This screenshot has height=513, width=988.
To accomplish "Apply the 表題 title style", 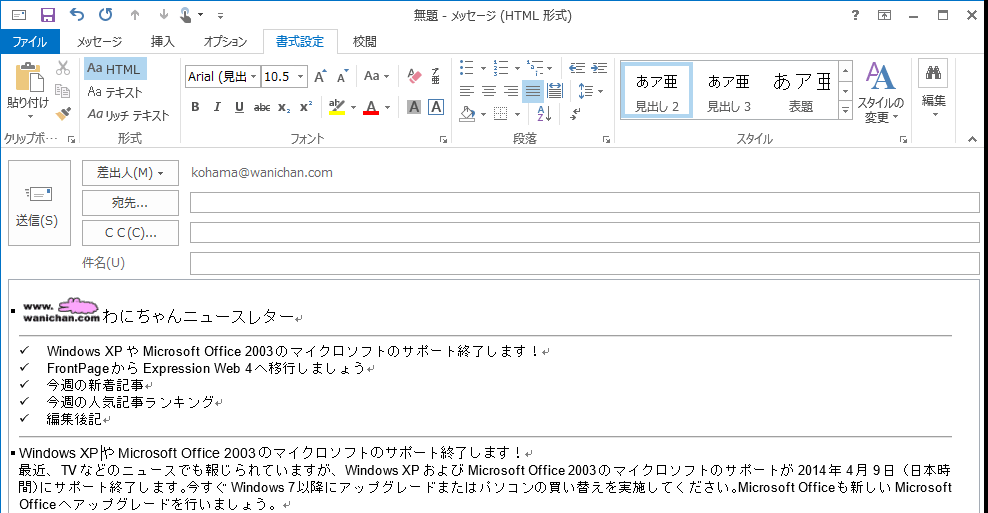I will [x=801, y=92].
